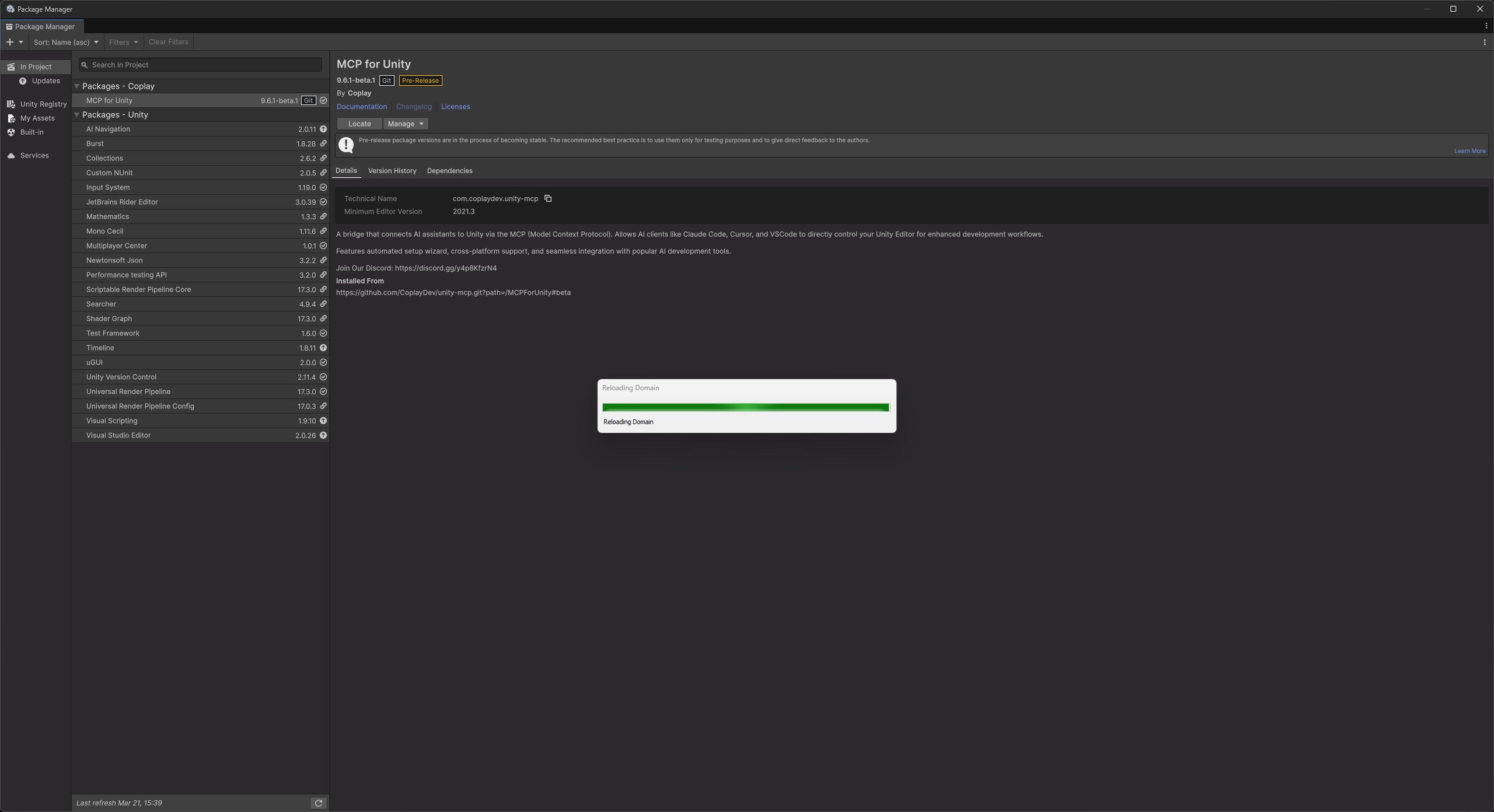Screen dimensions: 1494x812
Task: Collapse the Packages - Unity group
Action: click(x=76, y=115)
